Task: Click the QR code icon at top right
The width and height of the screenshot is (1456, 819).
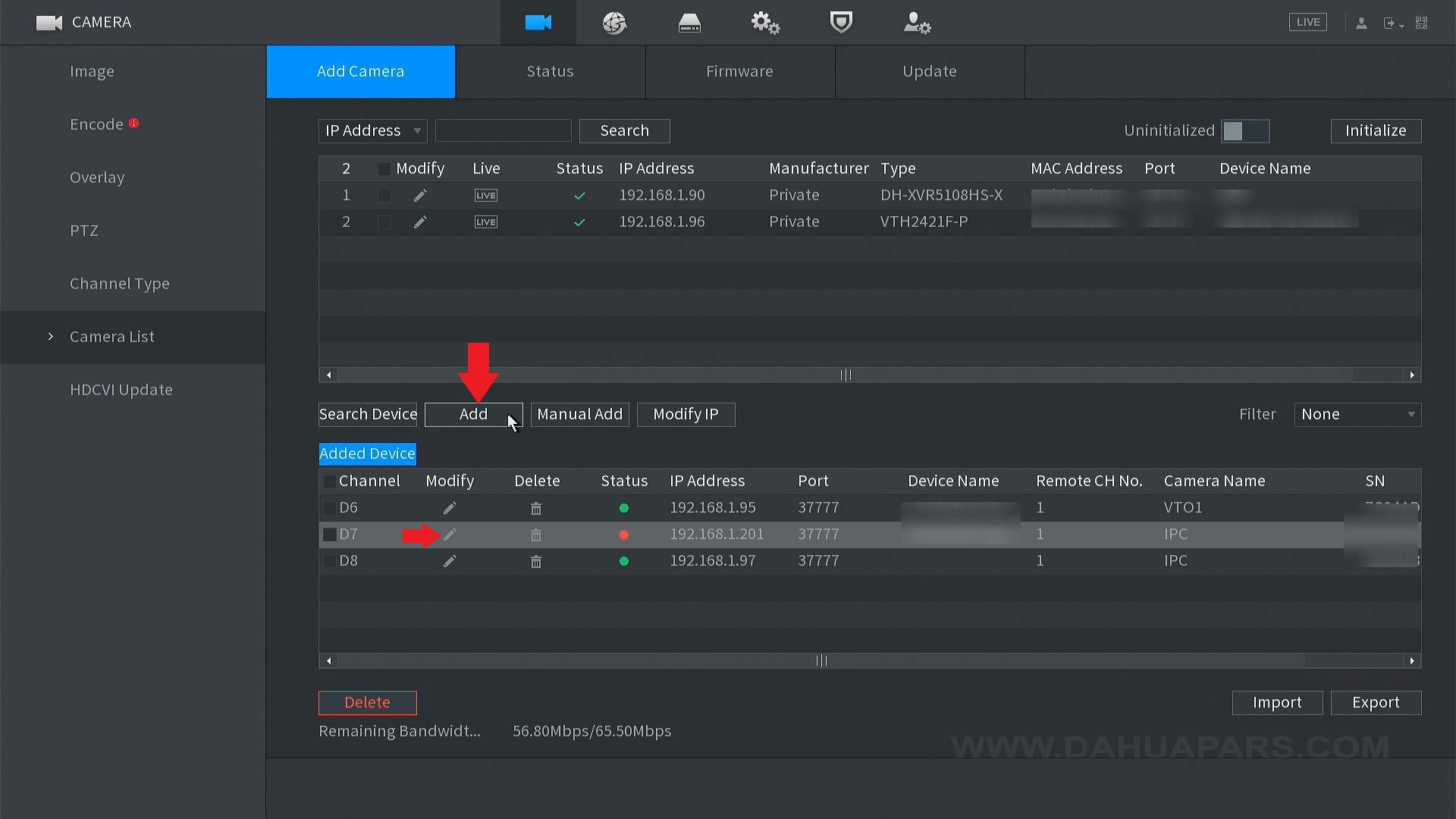Action: point(1422,23)
